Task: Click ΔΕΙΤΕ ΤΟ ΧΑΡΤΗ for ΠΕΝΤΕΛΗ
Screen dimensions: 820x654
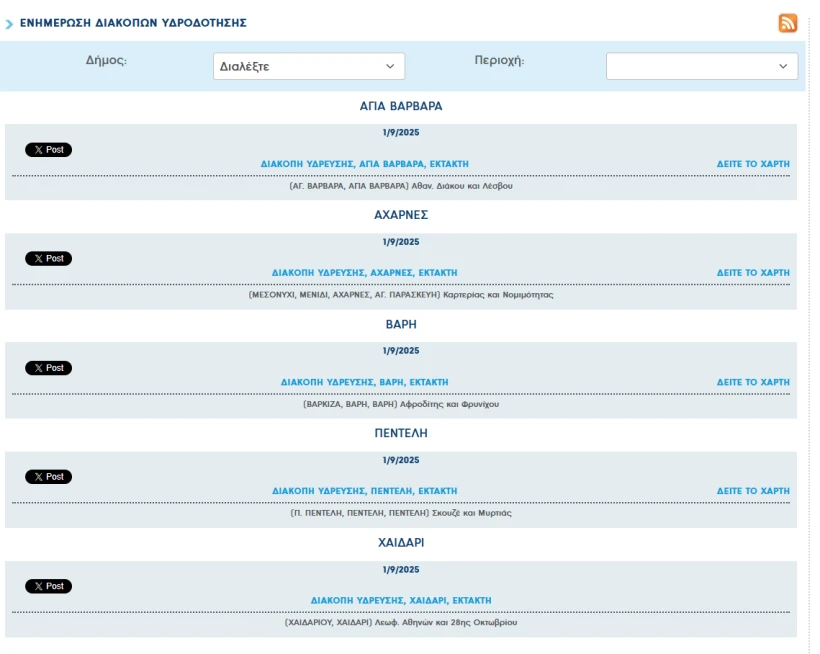Action: click(753, 491)
